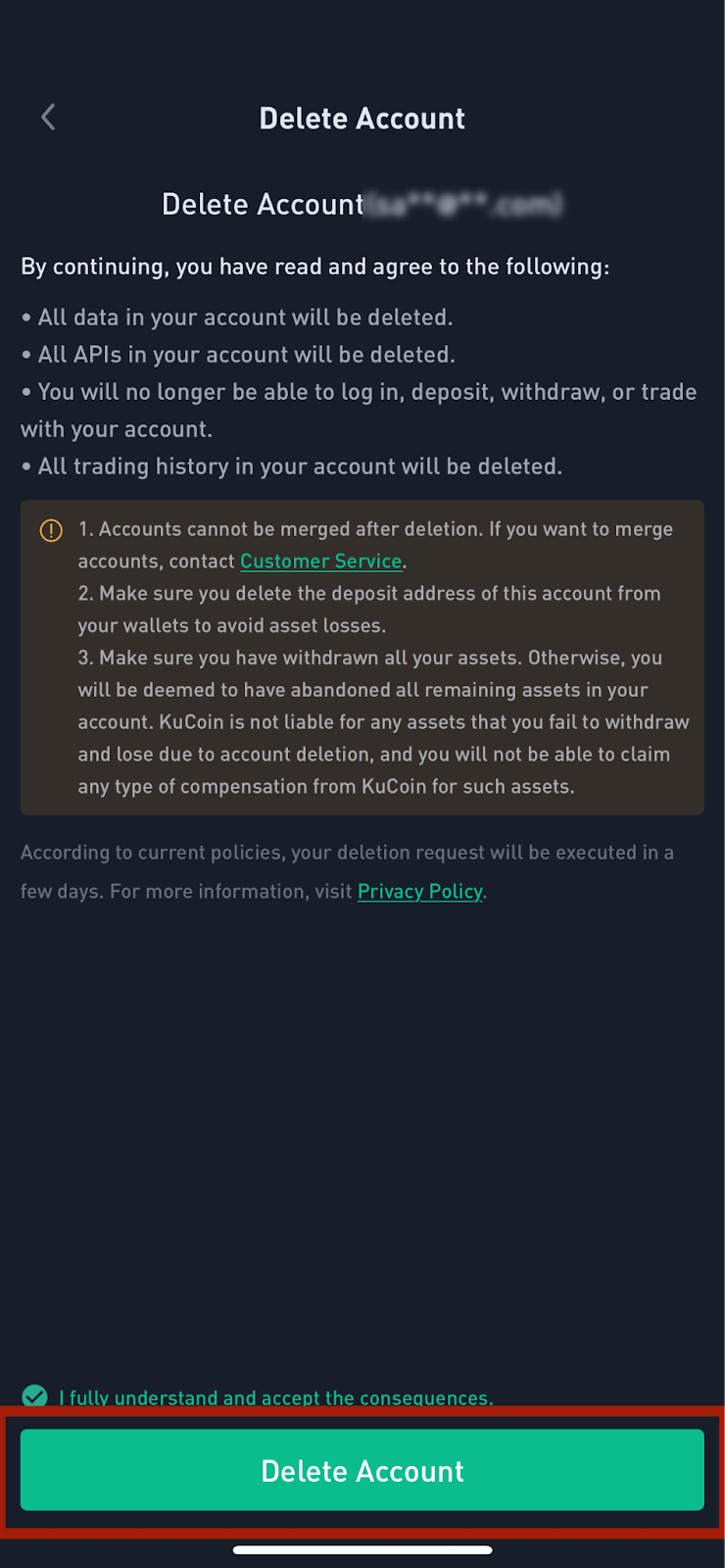Select the 'no longer be able to log in' bullet
This screenshot has height=1568, width=725.
coord(359,411)
